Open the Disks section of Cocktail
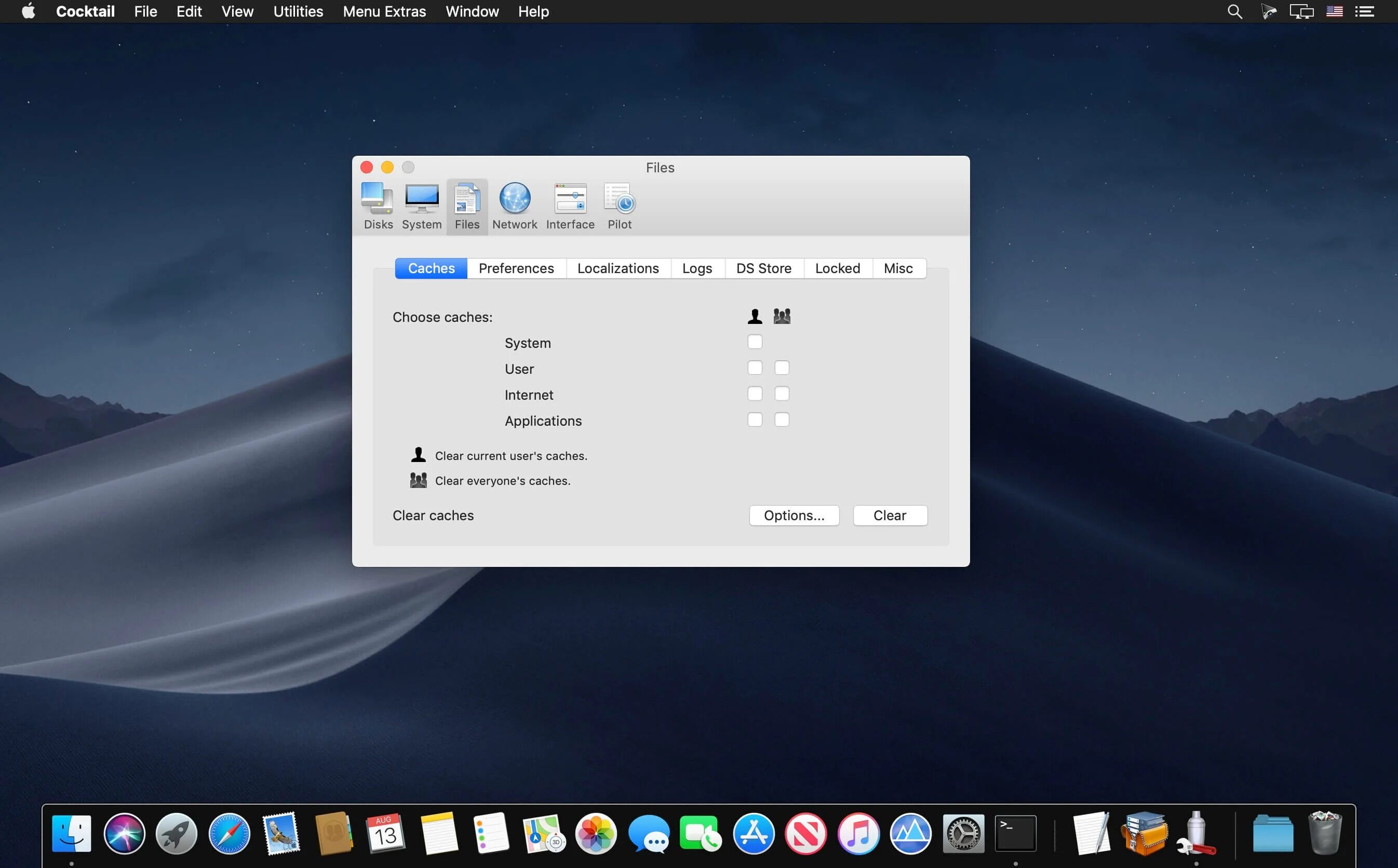Image resolution: width=1398 pixels, height=868 pixels. [377, 206]
